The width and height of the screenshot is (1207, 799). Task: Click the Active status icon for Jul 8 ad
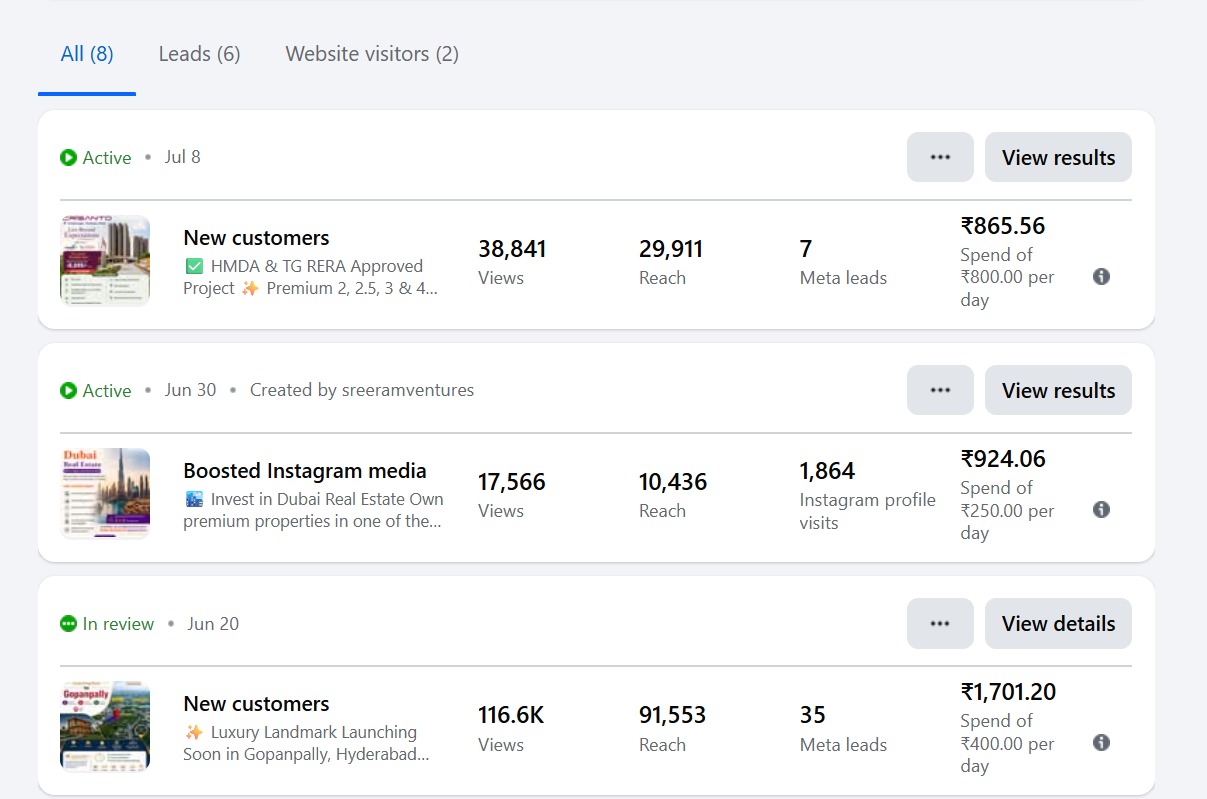click(x=68, y=157)
